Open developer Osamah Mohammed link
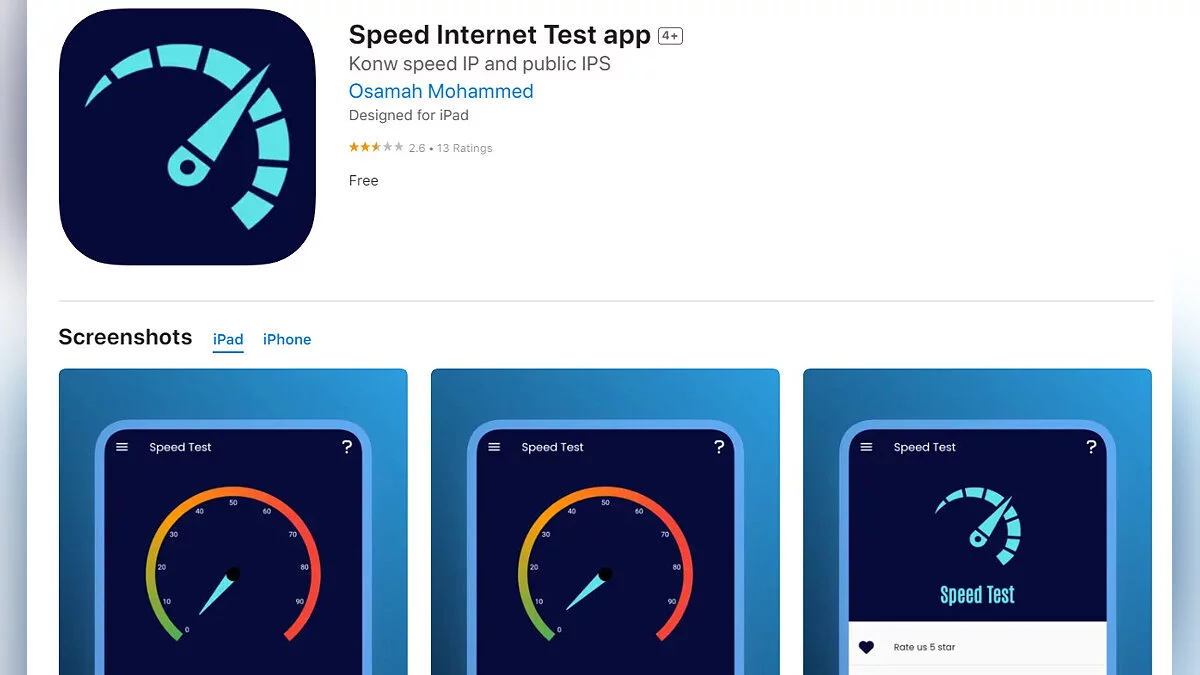The height and width of the screenshot is (675, 1200). 441,91
